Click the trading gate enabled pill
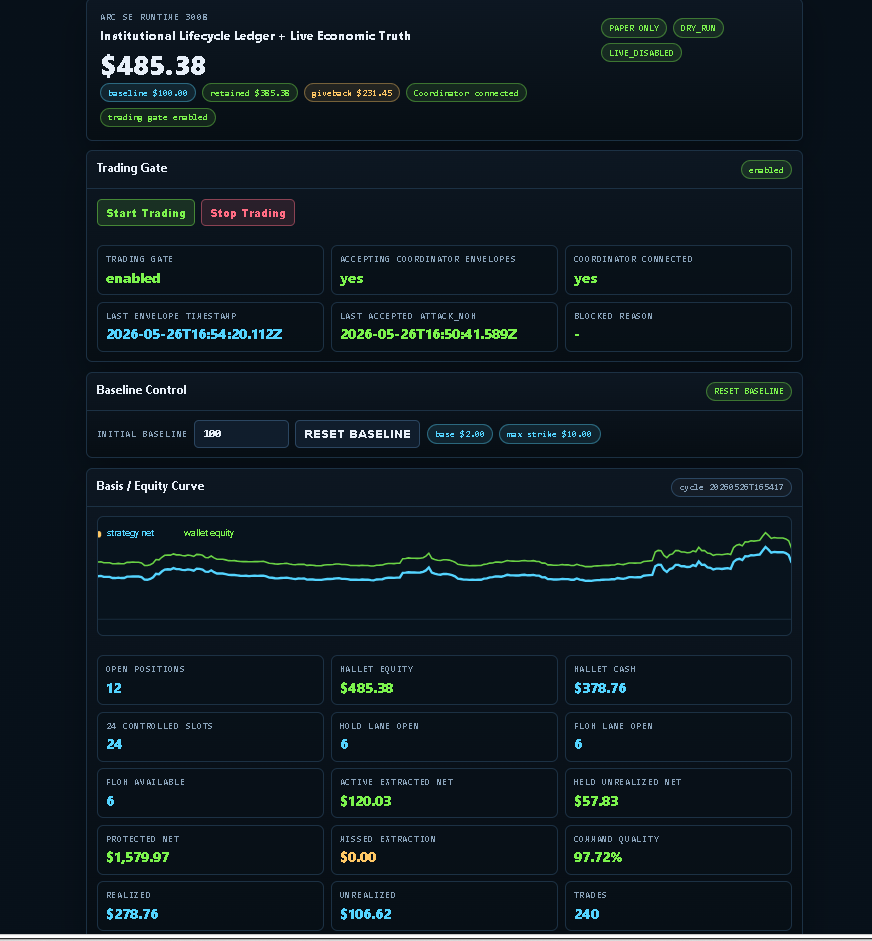 pyautogui.click(x=158, y=117)
